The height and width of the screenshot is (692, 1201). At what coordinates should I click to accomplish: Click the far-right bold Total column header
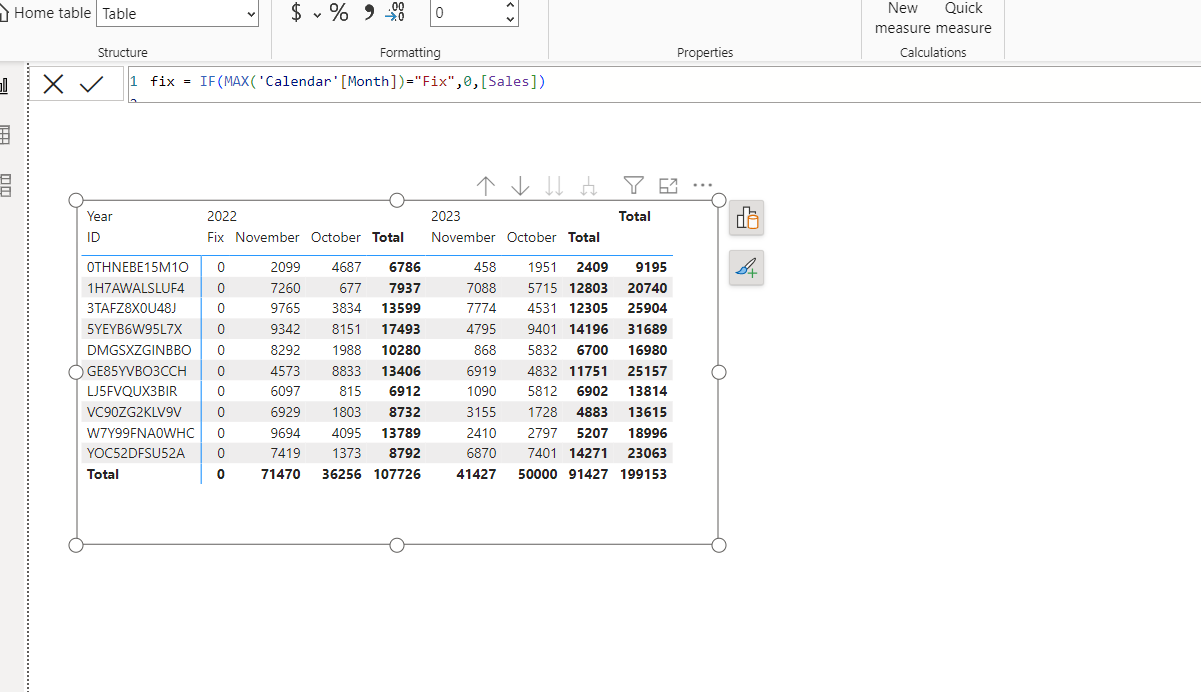tap(635, 216)
